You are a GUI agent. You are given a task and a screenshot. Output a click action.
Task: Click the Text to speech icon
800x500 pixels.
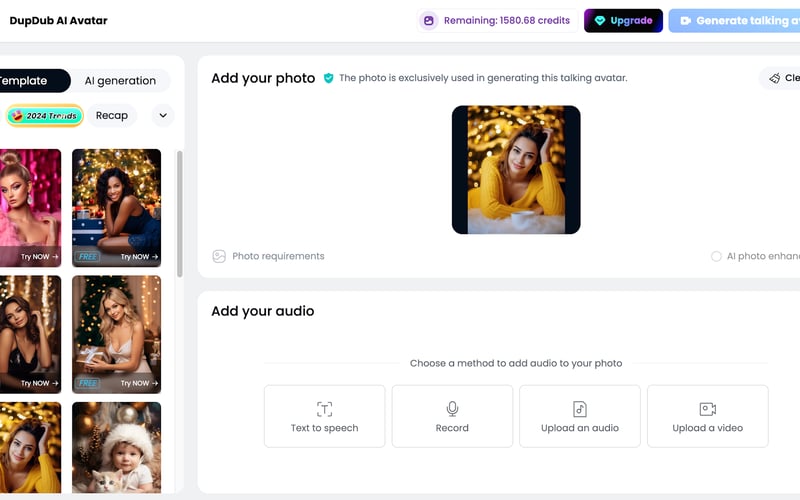(324, 409)
